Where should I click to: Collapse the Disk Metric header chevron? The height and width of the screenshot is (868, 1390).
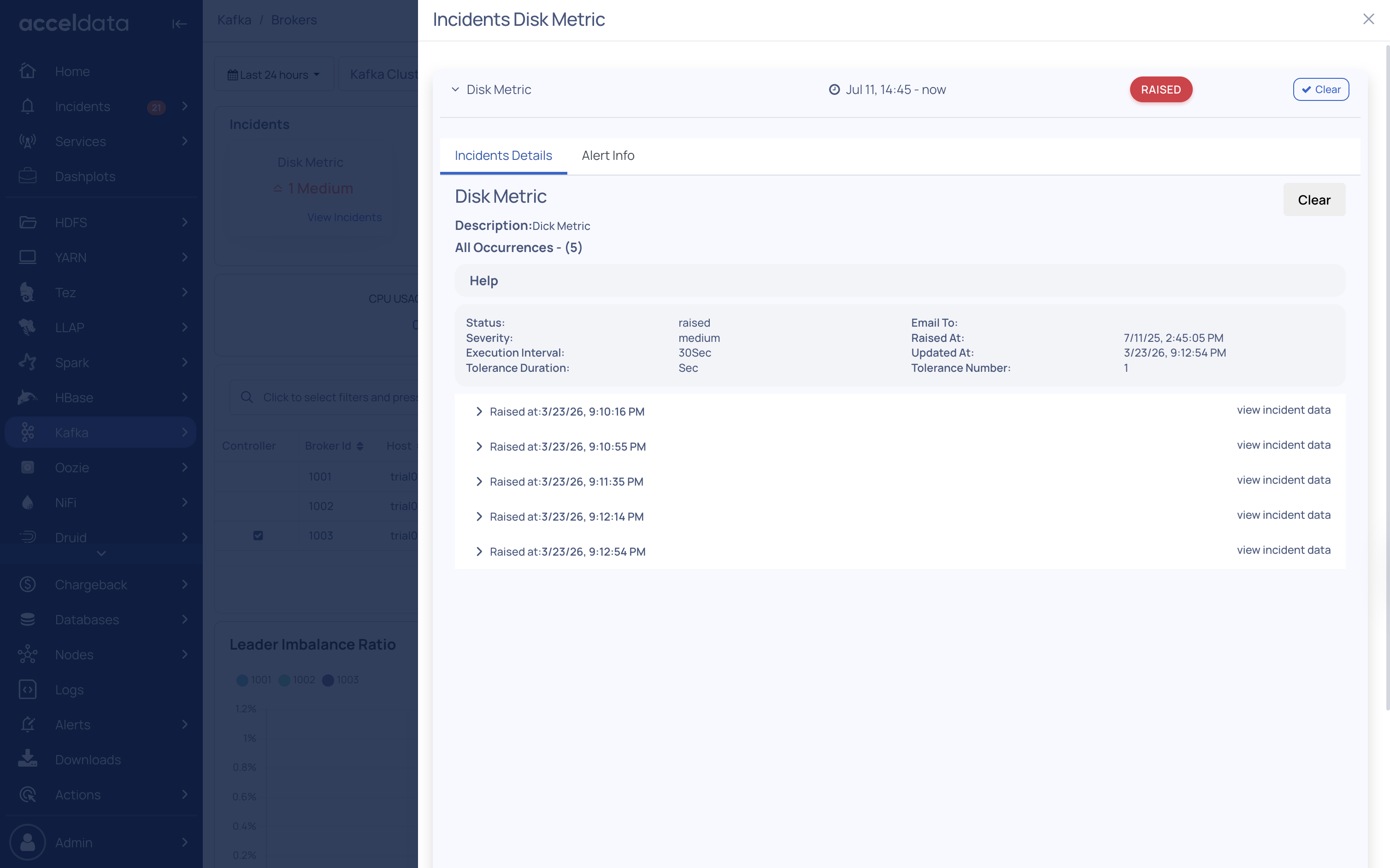[x=455, y=89]
